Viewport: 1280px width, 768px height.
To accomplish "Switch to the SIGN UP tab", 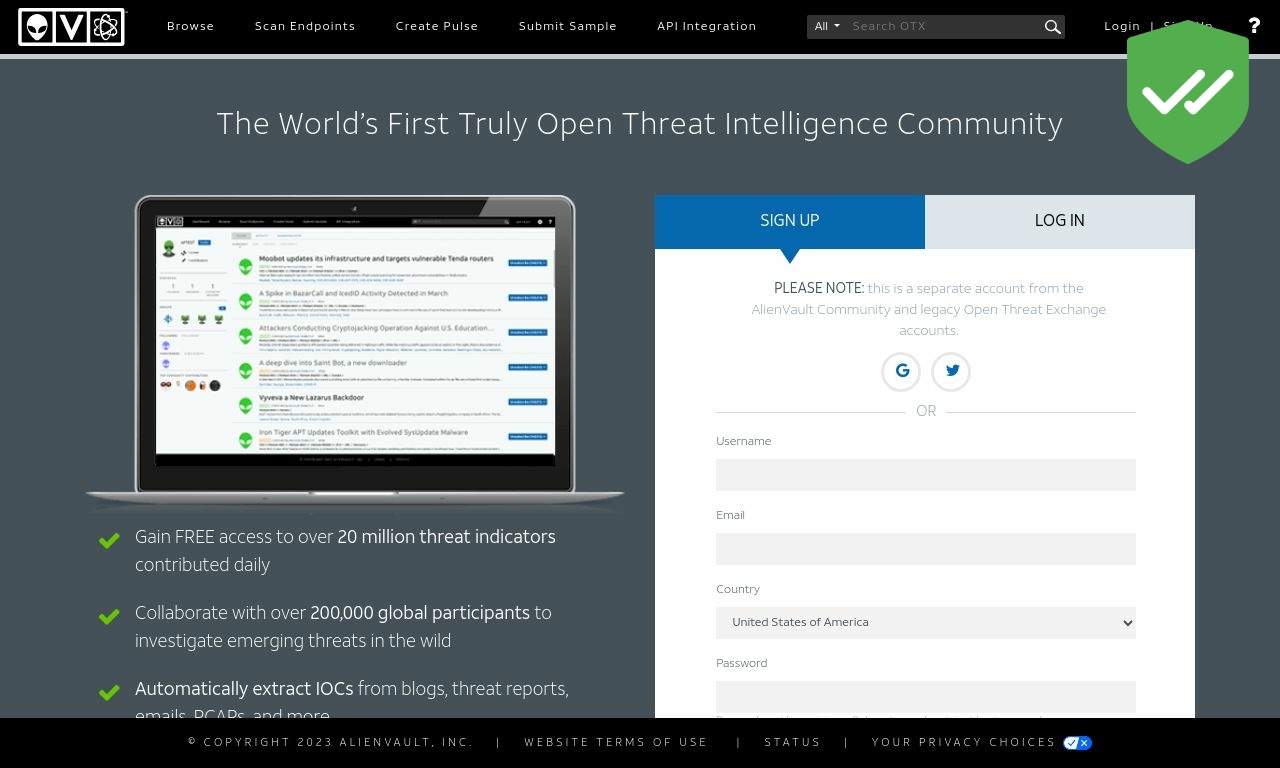I will coord(790,221).
